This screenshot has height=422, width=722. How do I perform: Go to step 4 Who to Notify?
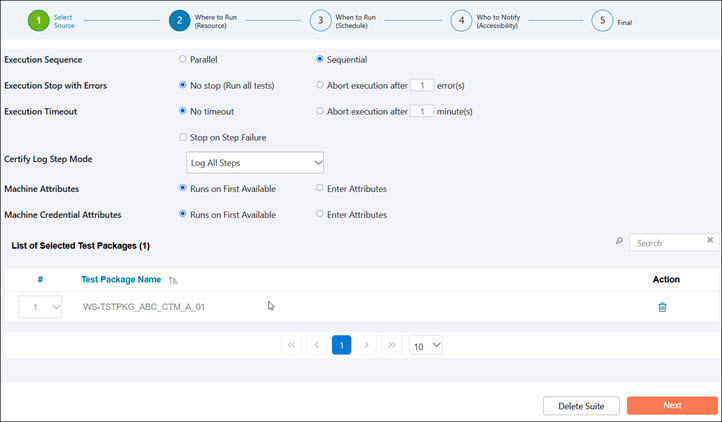click(x=461, y=20)
